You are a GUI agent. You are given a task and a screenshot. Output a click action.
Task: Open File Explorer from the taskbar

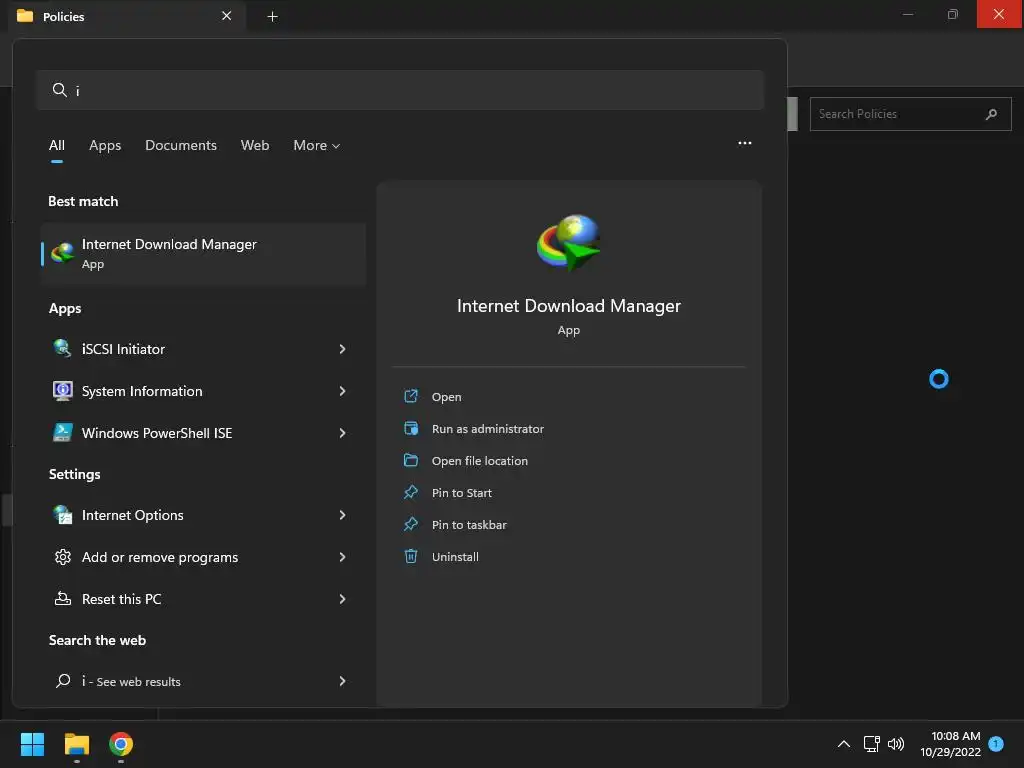pyautogui.click(x=76, y=744)
